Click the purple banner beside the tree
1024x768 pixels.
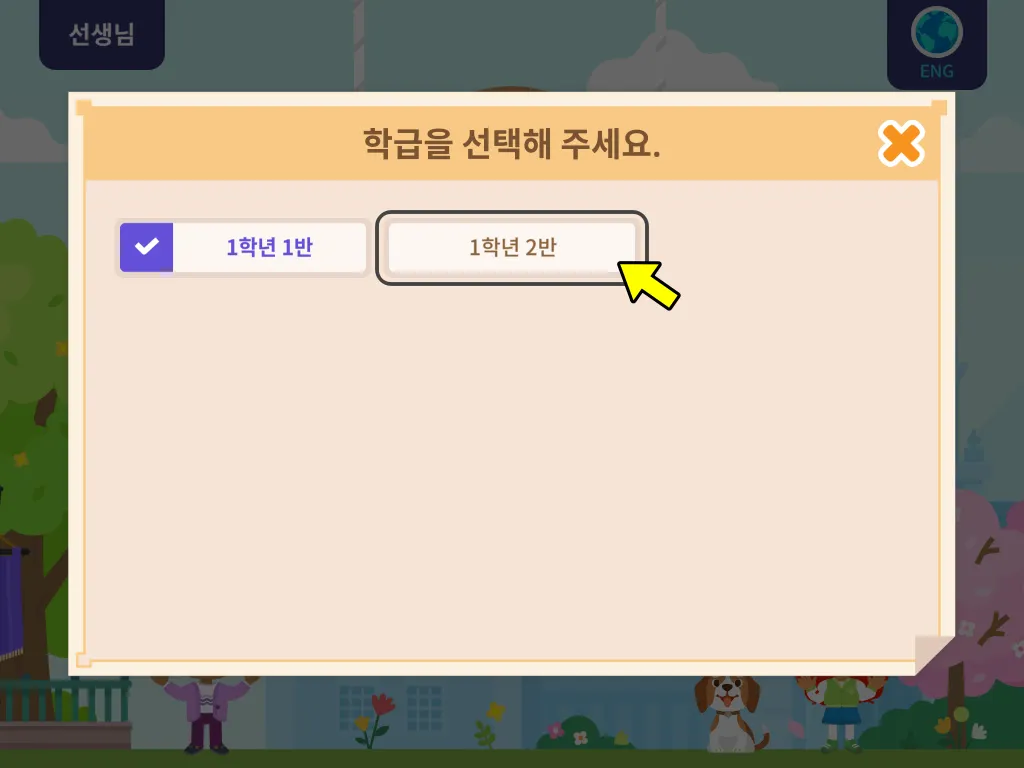[12, 604]
